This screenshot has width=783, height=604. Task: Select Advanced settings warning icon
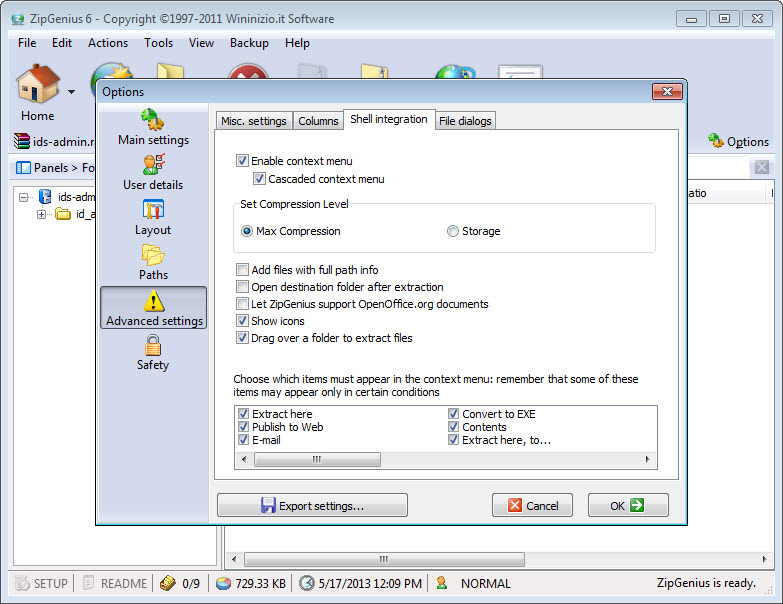(153, 301)
